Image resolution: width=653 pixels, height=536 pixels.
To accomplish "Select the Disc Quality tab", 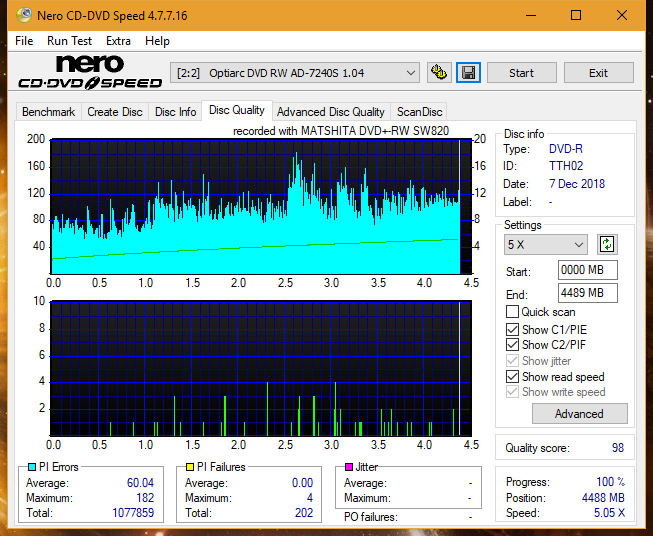I will [237, 110].
